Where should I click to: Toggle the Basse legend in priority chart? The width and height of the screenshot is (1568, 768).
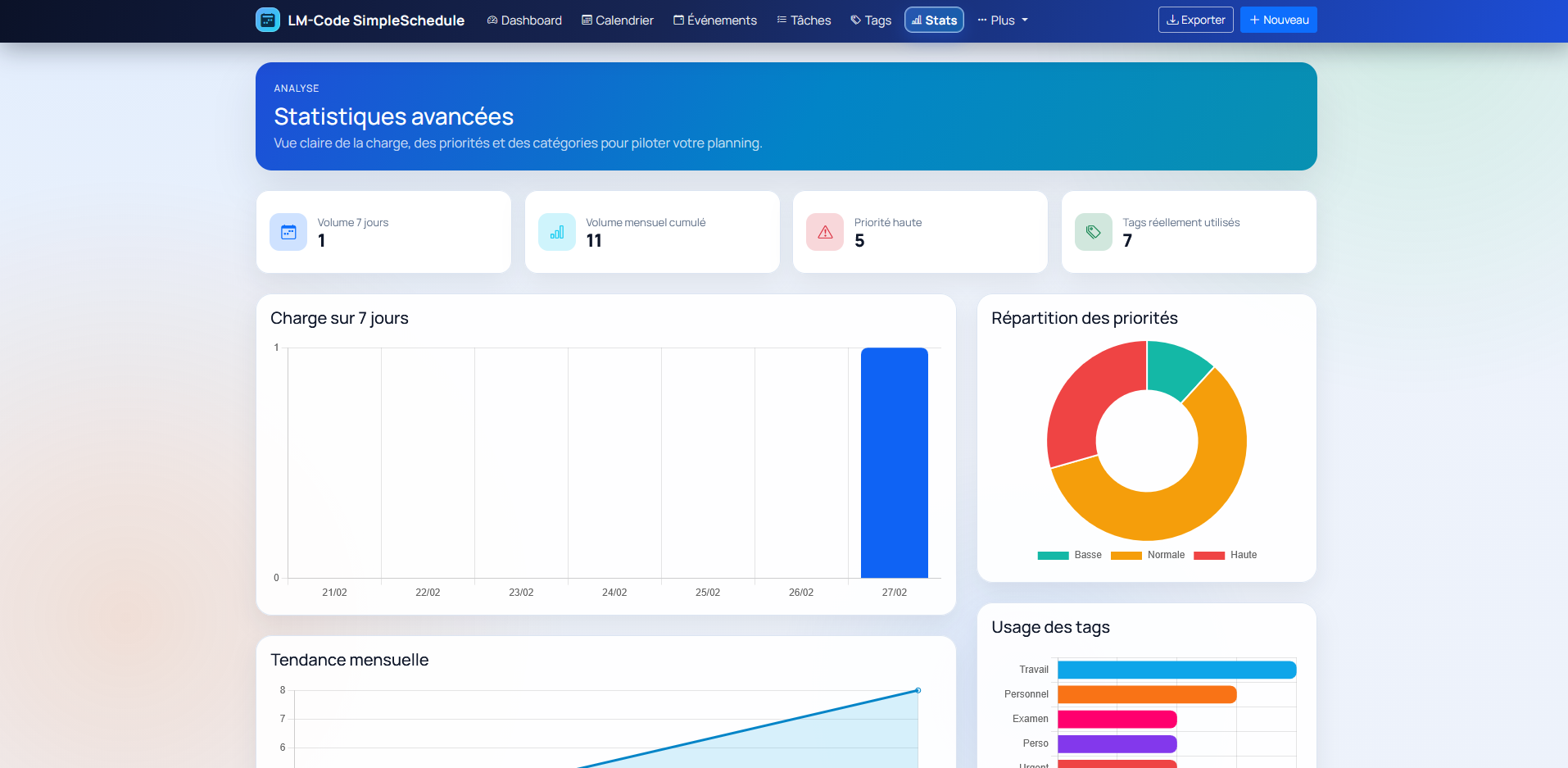1069,555
